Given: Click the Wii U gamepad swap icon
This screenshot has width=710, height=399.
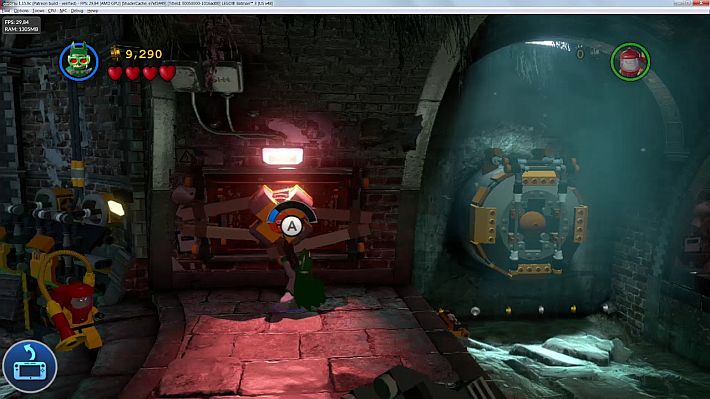Looking at the screenshot, I should pyautogui.click(x=30, y=366).
